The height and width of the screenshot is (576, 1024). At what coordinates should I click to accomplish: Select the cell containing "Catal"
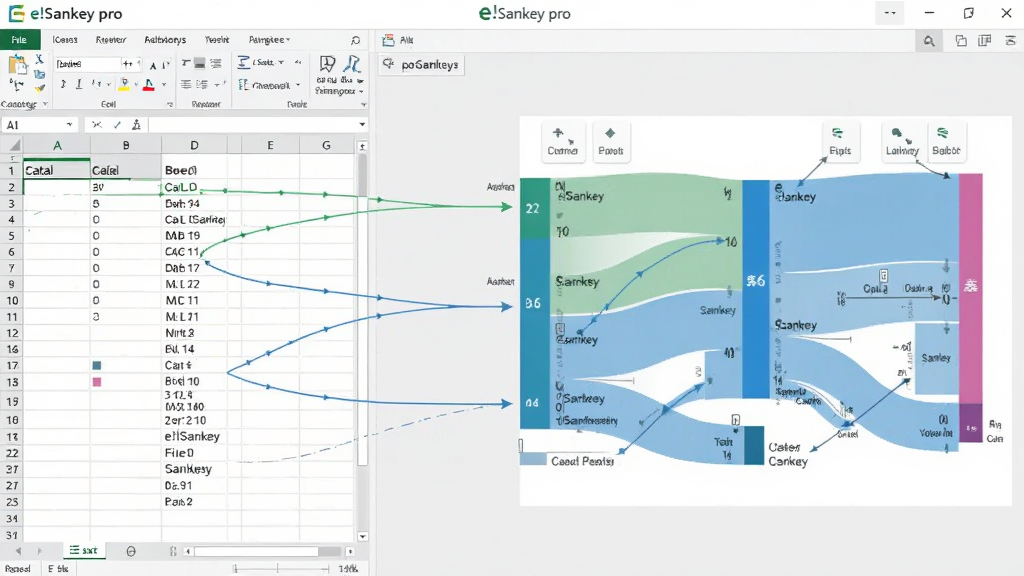(56, 170)
